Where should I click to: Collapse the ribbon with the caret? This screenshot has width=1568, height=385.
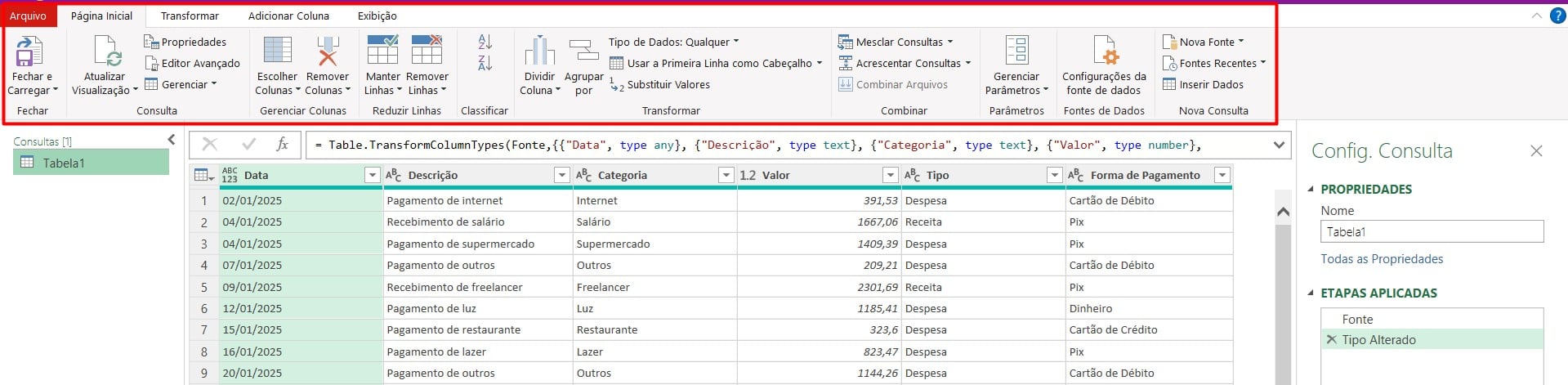pyautogui.click(x=1536, y=16)
